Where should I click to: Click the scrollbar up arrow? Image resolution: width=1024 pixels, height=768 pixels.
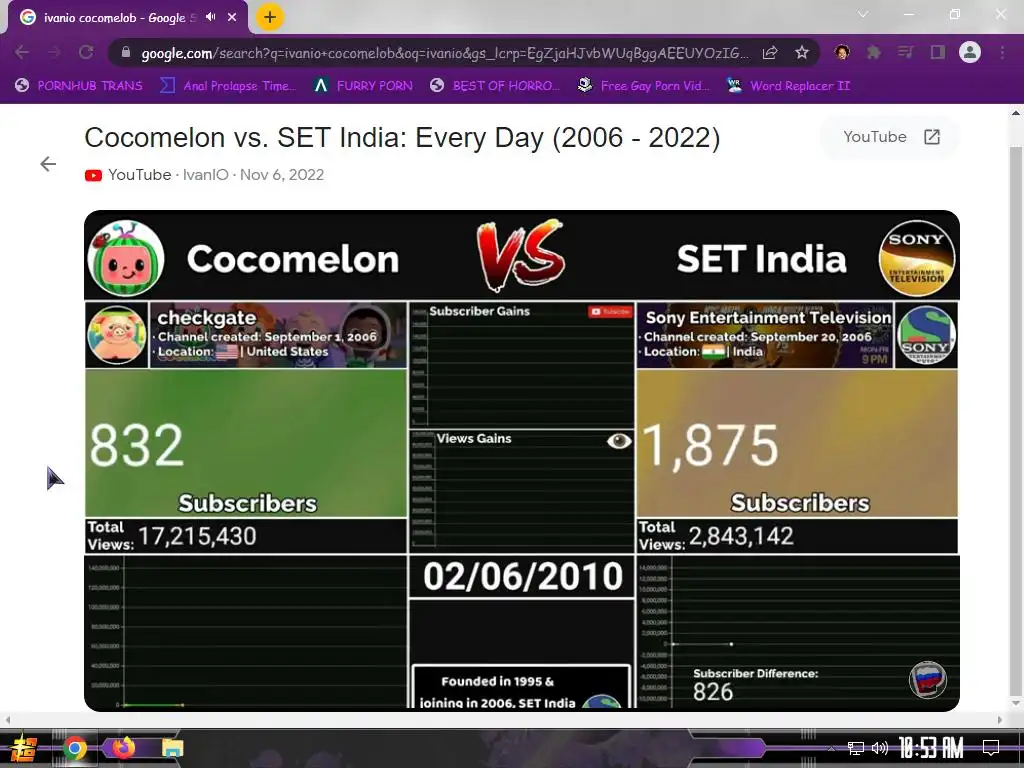[x=1016, y=113]
